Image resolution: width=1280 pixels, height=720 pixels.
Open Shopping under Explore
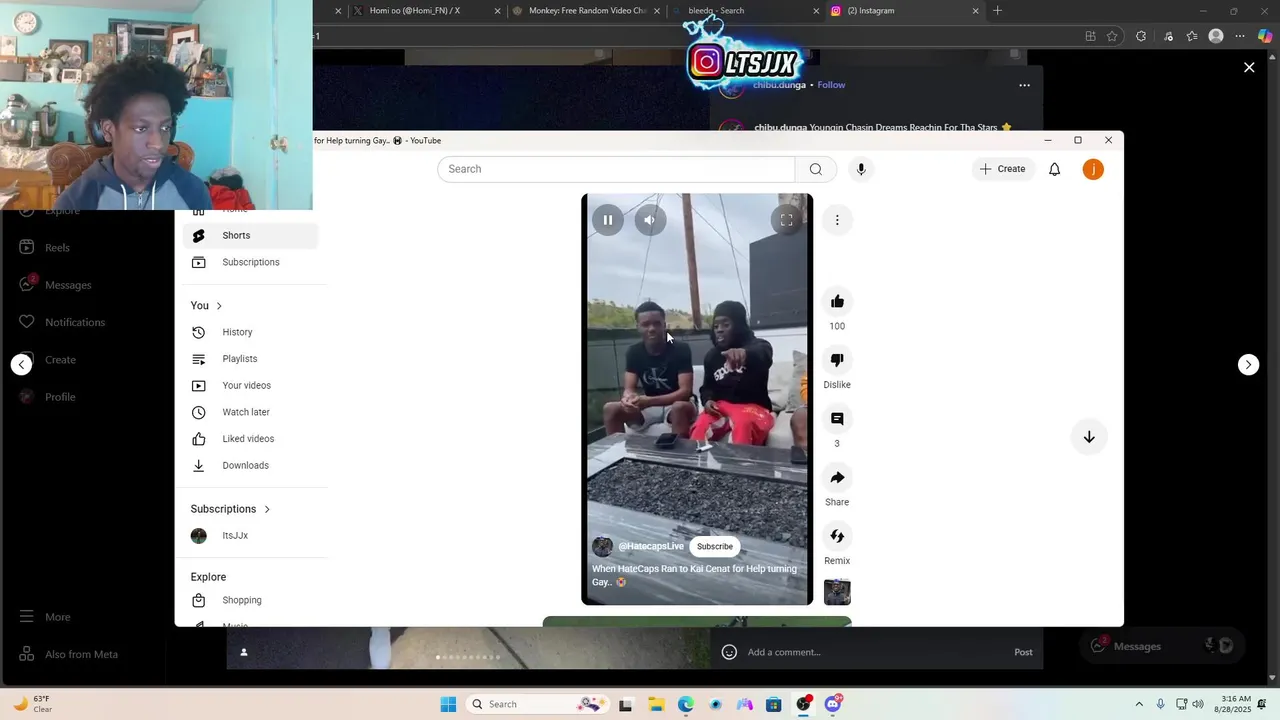[x=251, y=600]
